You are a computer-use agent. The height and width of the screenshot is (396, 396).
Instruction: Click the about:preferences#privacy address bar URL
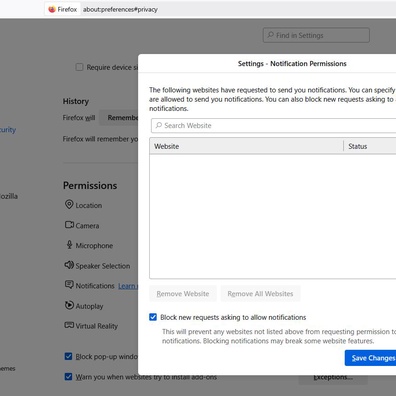[120, 9]
